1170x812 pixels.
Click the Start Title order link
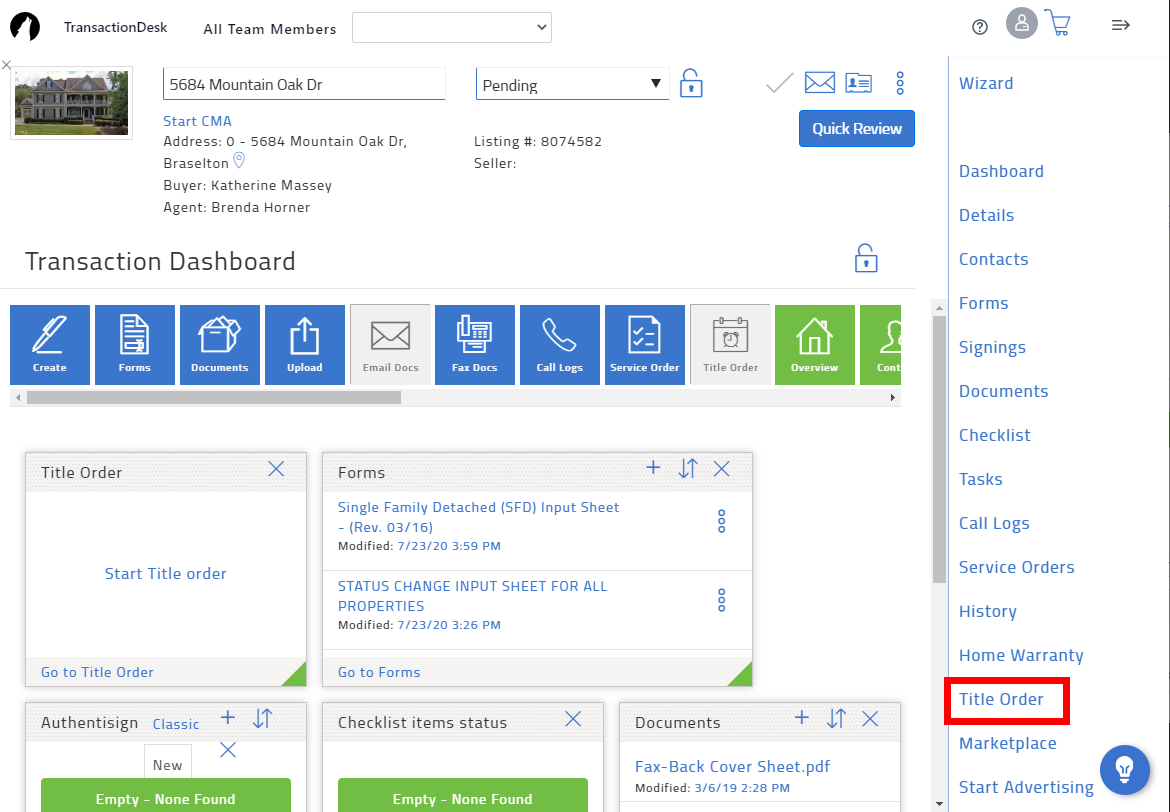point(166,574)
